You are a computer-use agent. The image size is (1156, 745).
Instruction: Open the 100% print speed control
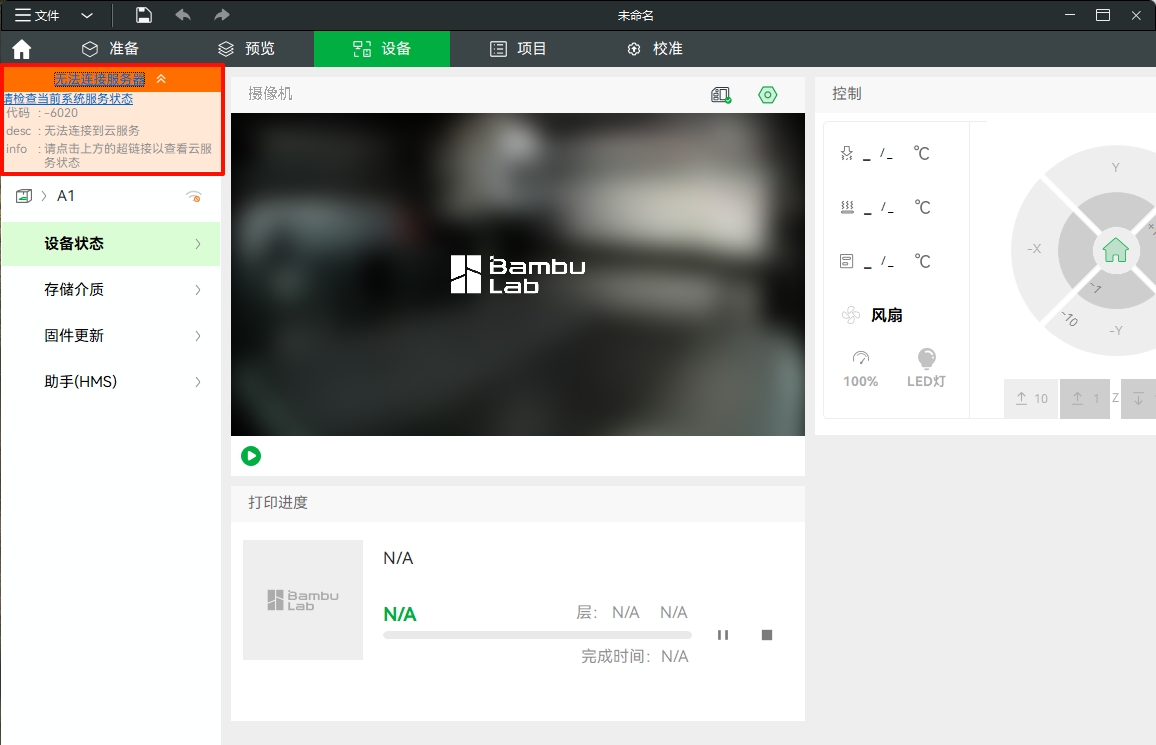861,369
